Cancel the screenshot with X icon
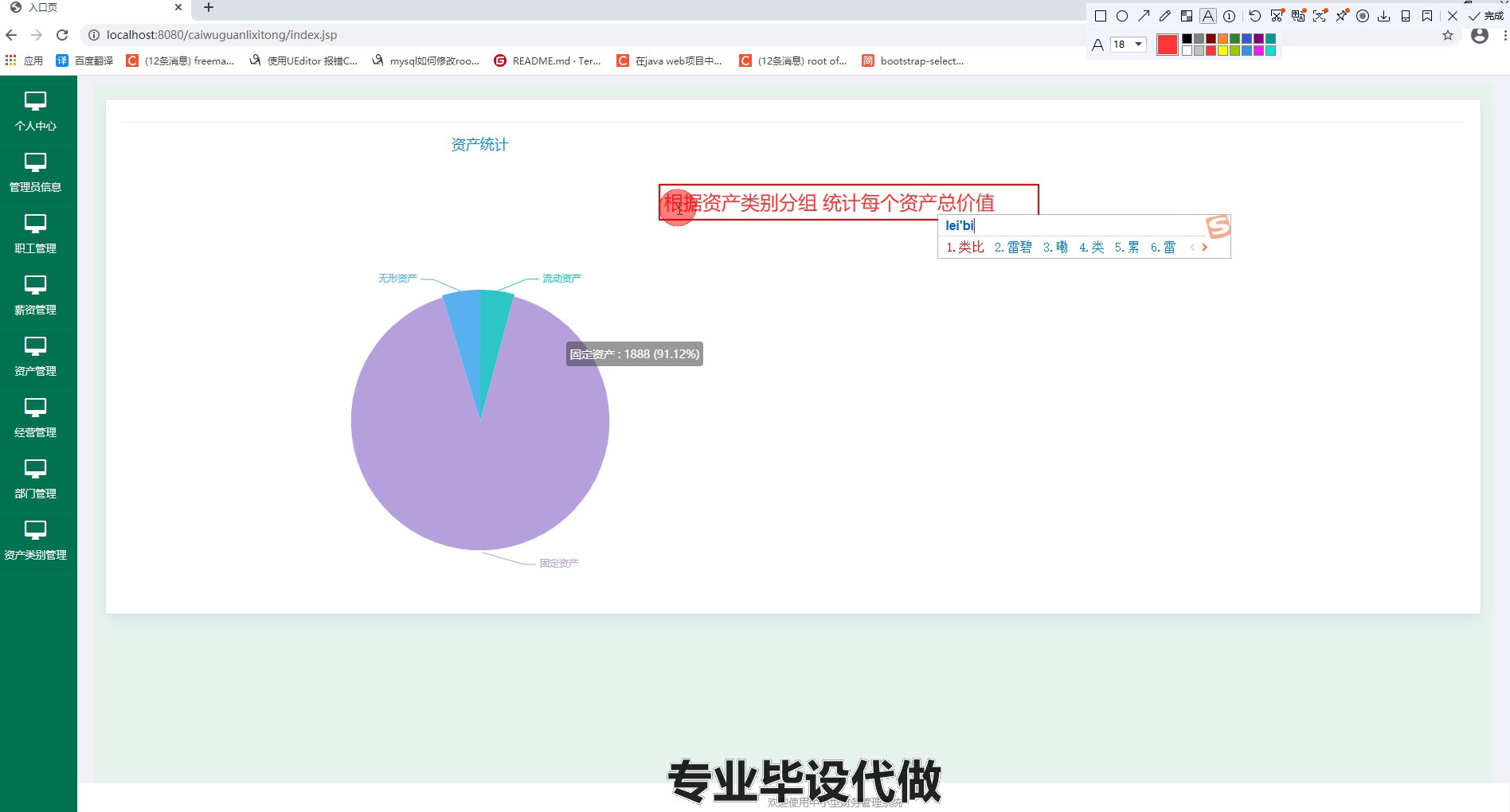This screenshot has width=1510, height=812. coord(1453,16)
